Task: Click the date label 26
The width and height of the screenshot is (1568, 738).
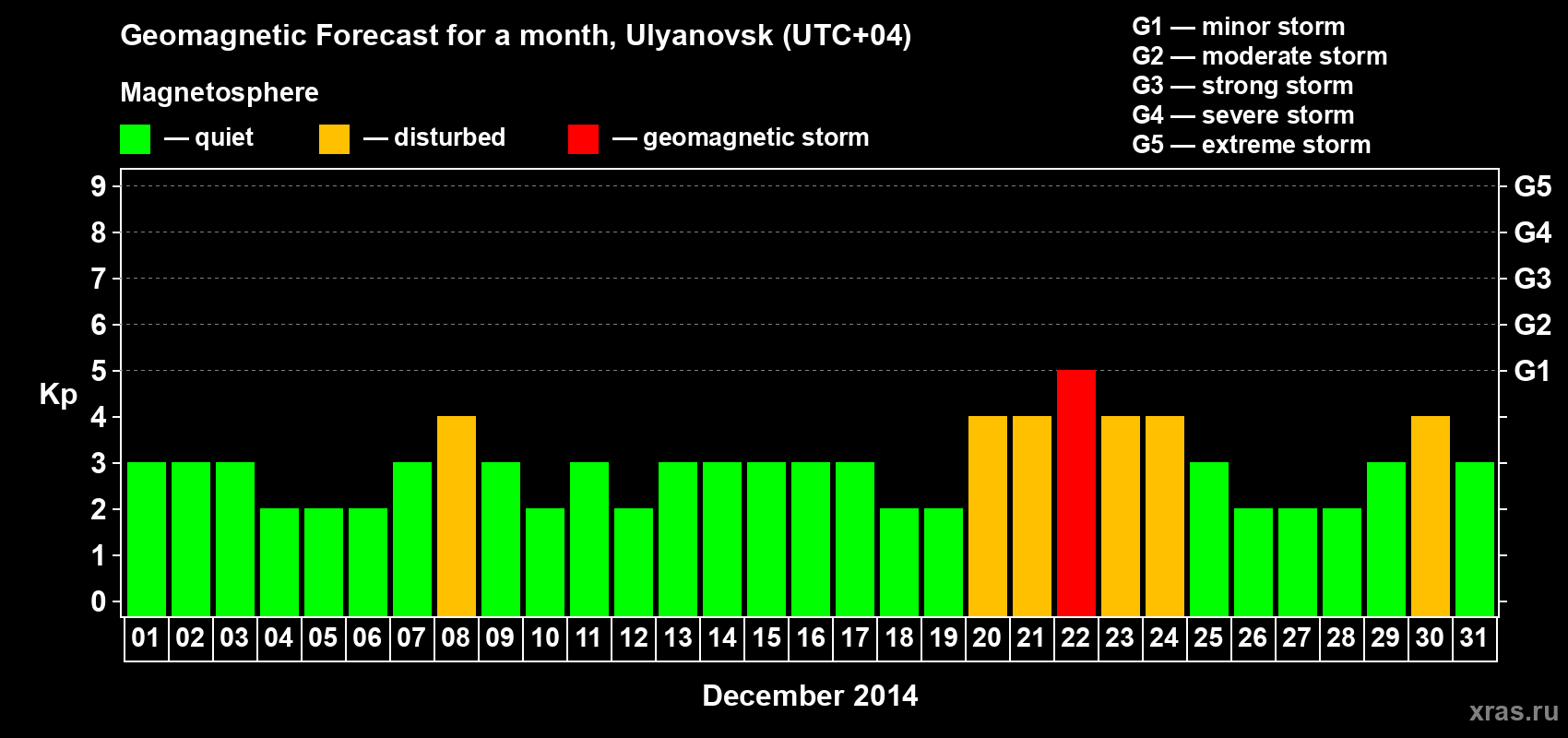Action: coord(1253,637)
